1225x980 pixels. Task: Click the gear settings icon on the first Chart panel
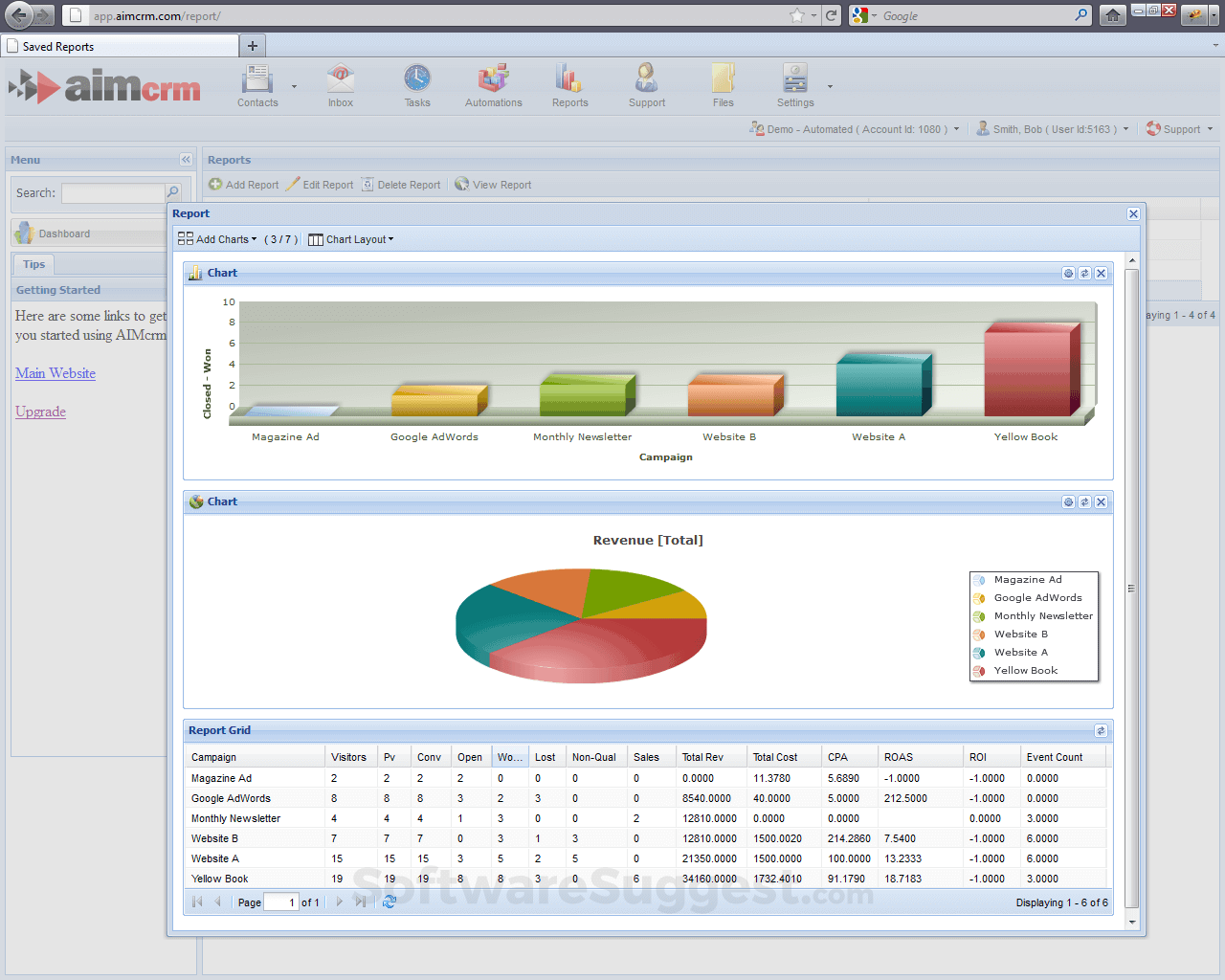coord(1069,273)
